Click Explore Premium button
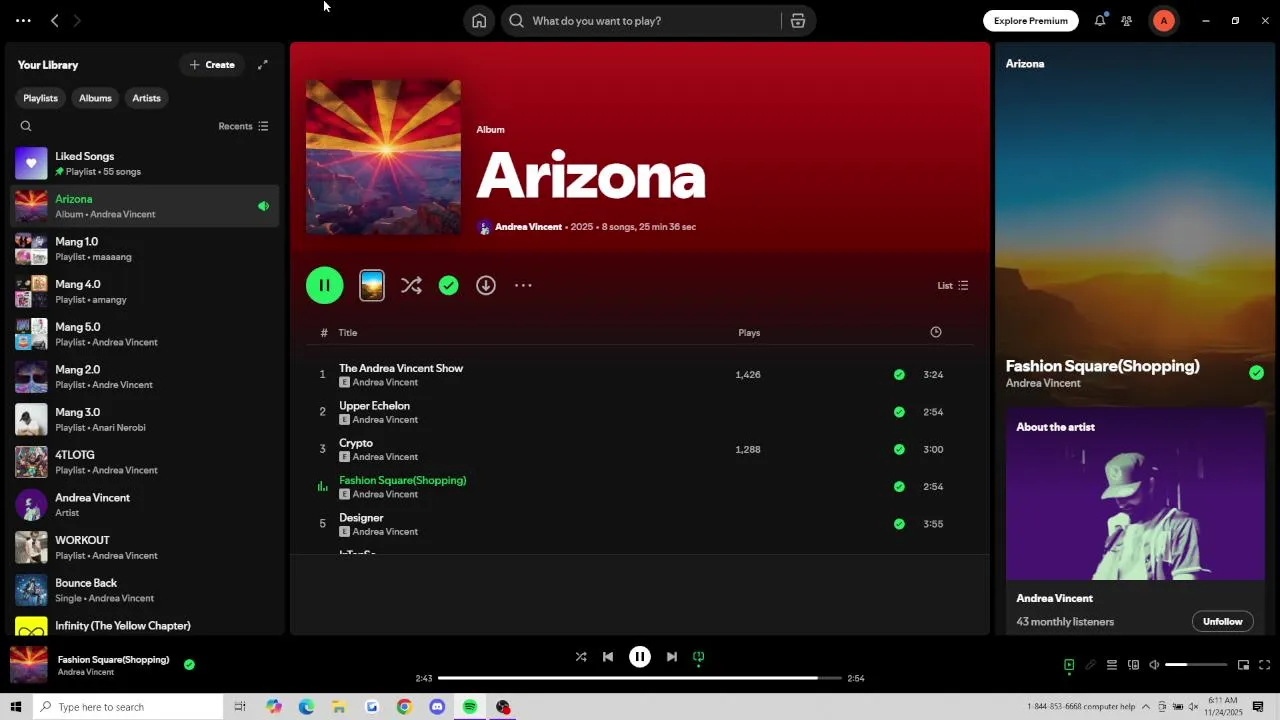The image size is (1280, 720). [1030, 21]
